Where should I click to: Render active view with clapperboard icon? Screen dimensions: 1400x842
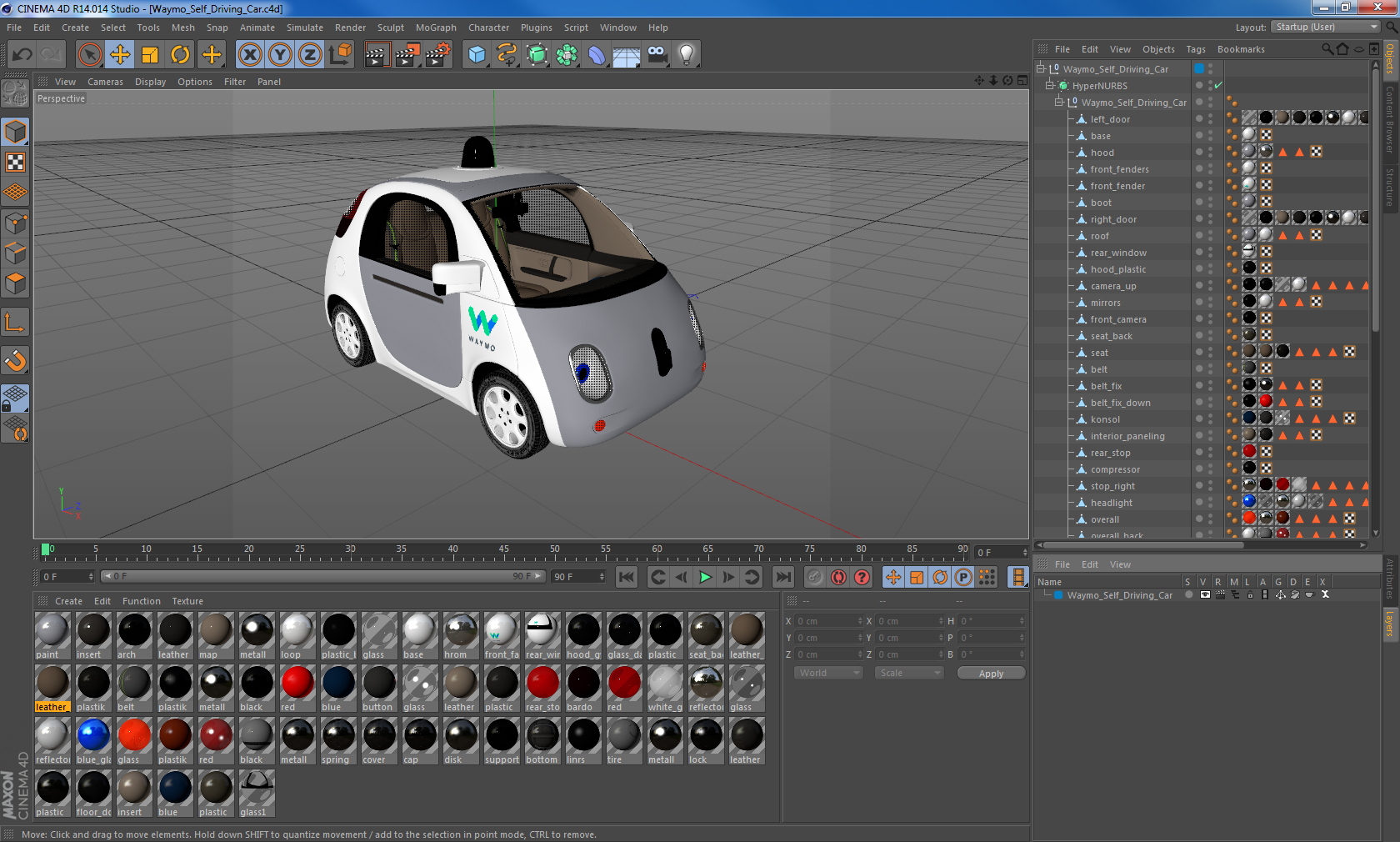pyautogui.click(x=377, y=55)
